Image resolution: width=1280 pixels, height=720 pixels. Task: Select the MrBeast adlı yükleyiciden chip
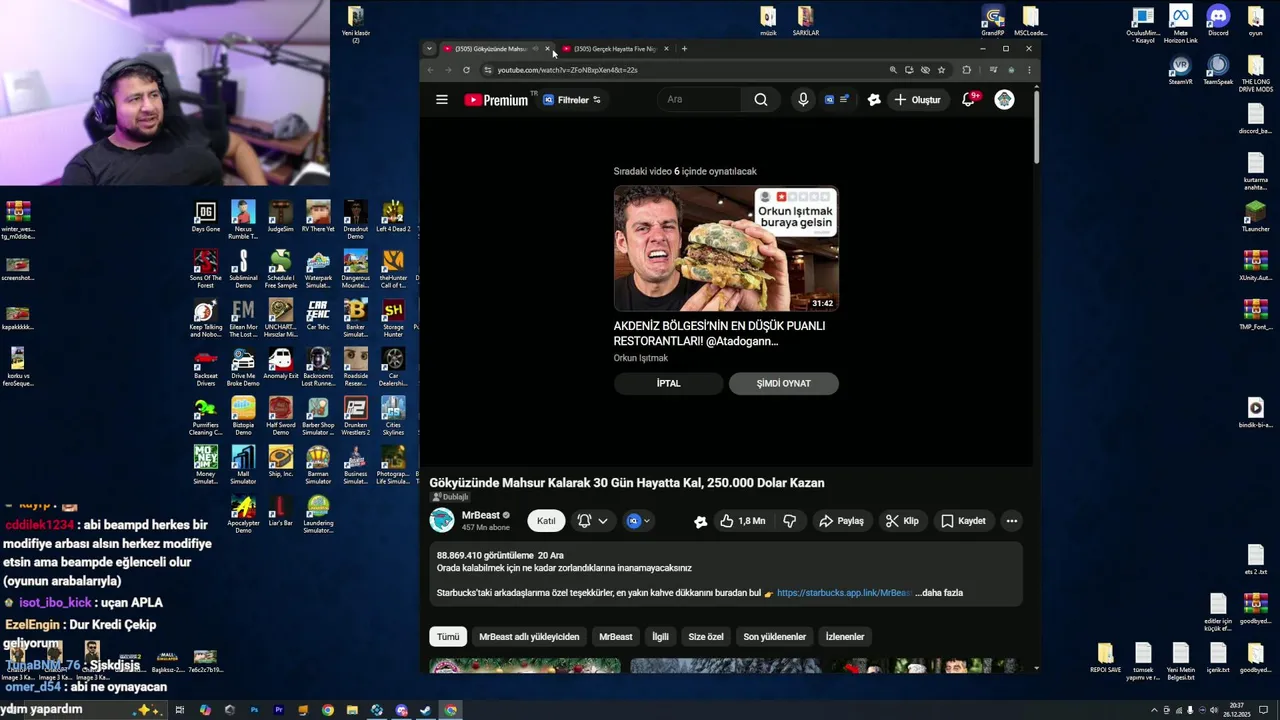coord(529,637)
